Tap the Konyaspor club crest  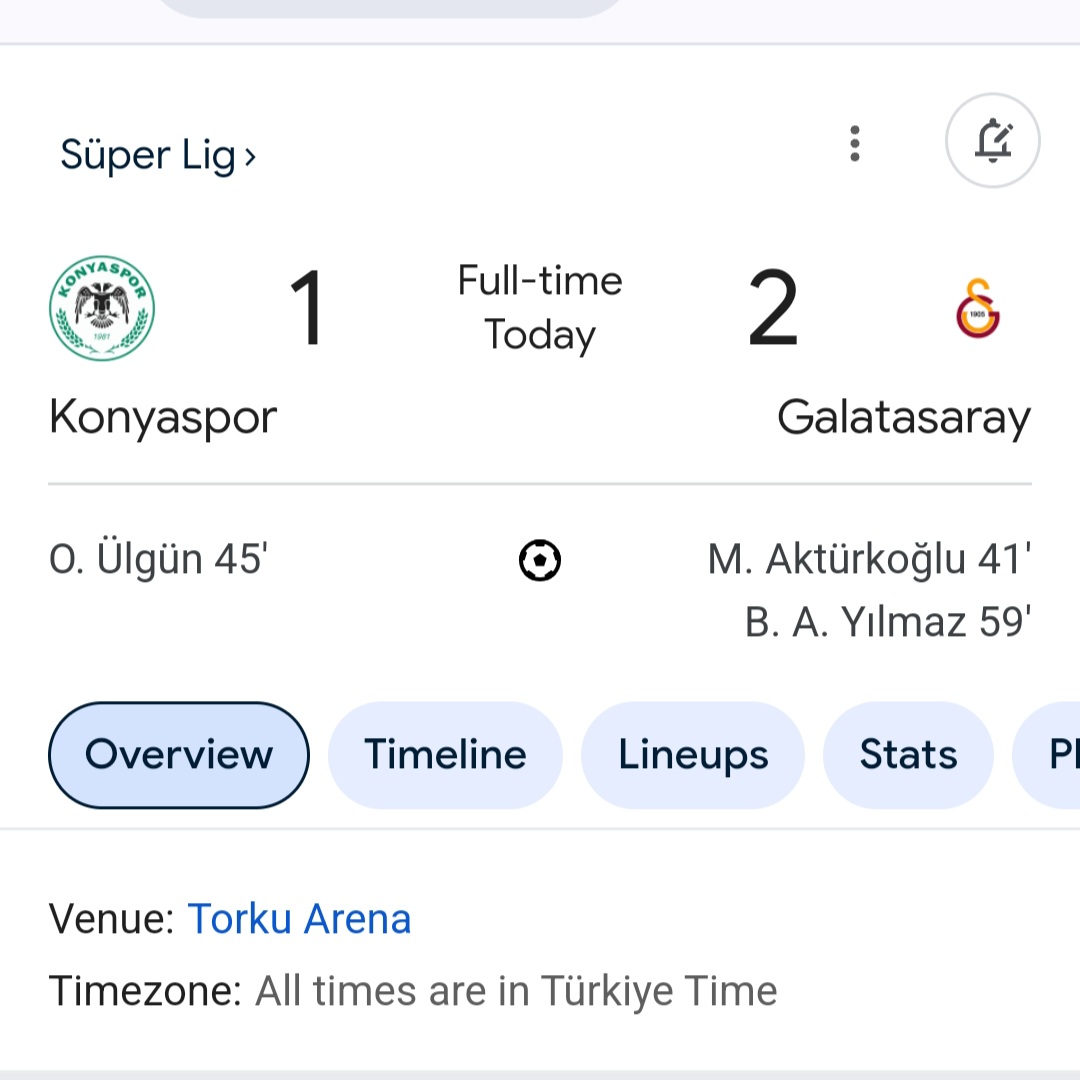pyautogui.click(x=102, y=308)
